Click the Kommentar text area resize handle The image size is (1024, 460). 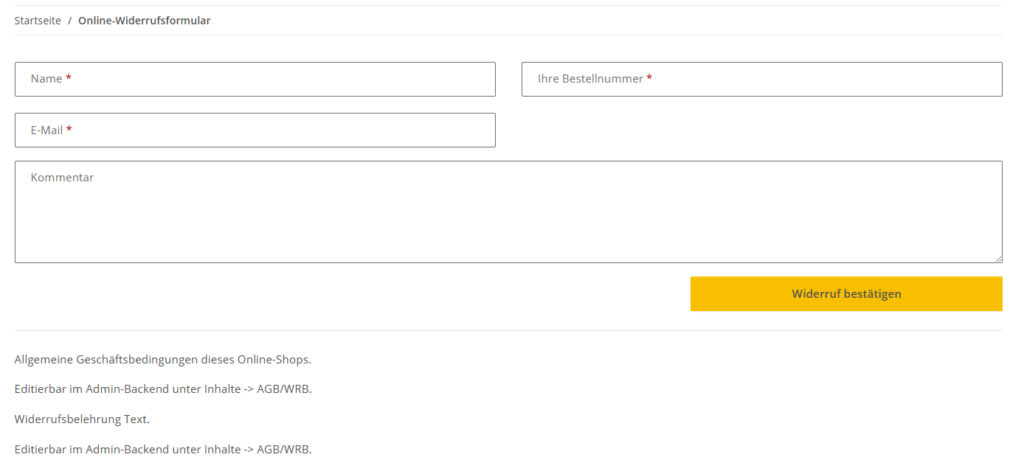coord(997,258)
